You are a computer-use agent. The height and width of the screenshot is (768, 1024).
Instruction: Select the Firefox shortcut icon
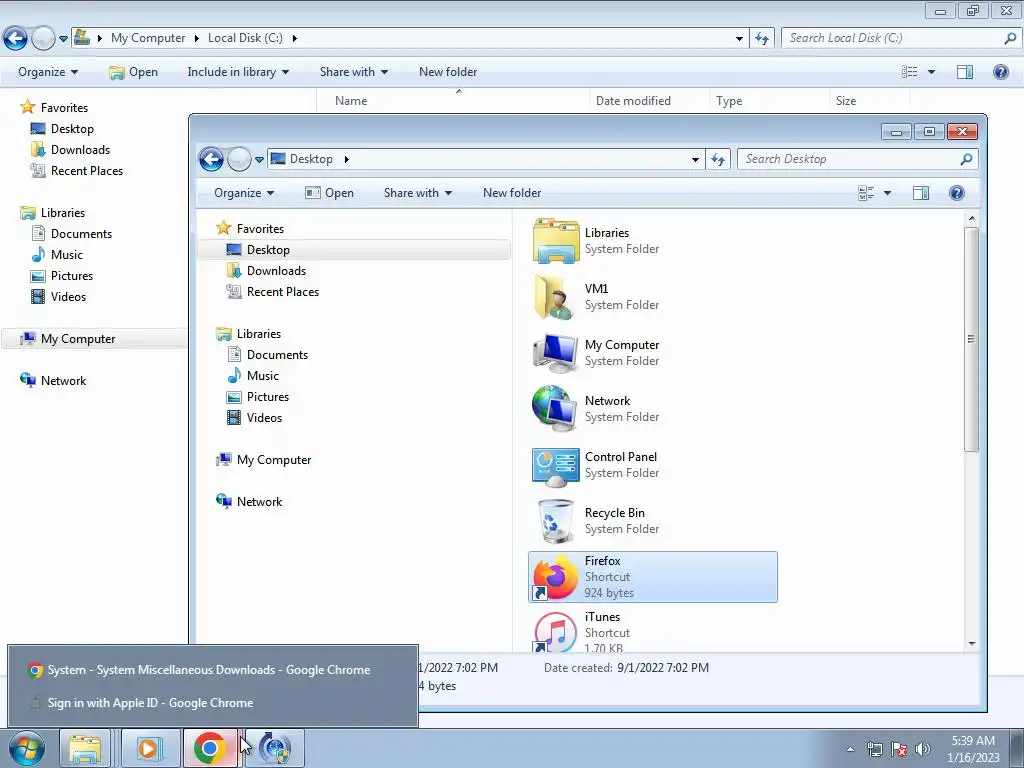coord(555,577)
